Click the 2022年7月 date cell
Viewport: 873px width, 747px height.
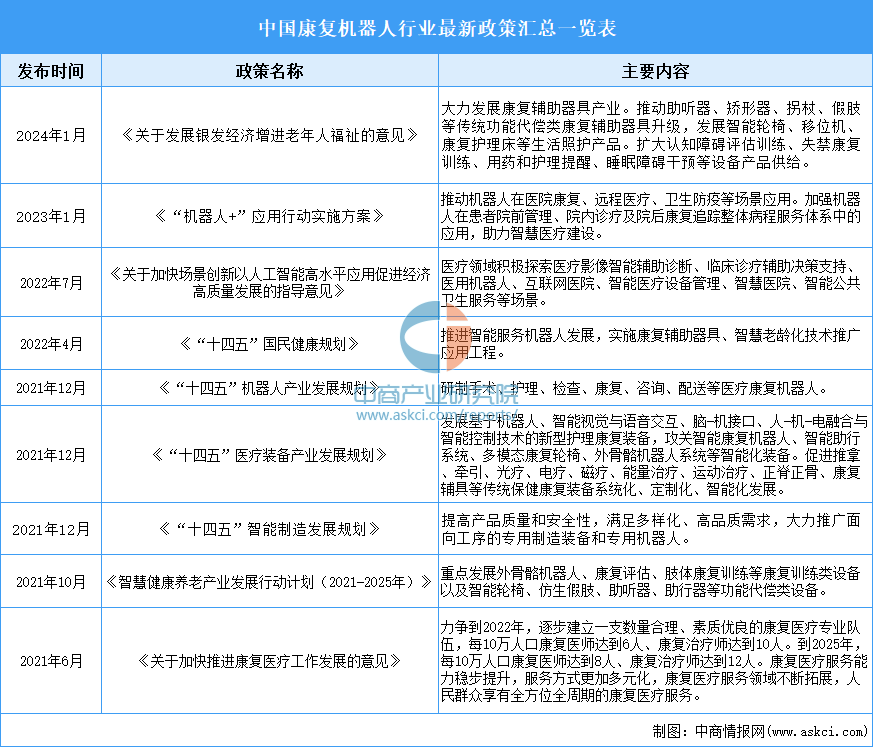pos(51,282)
